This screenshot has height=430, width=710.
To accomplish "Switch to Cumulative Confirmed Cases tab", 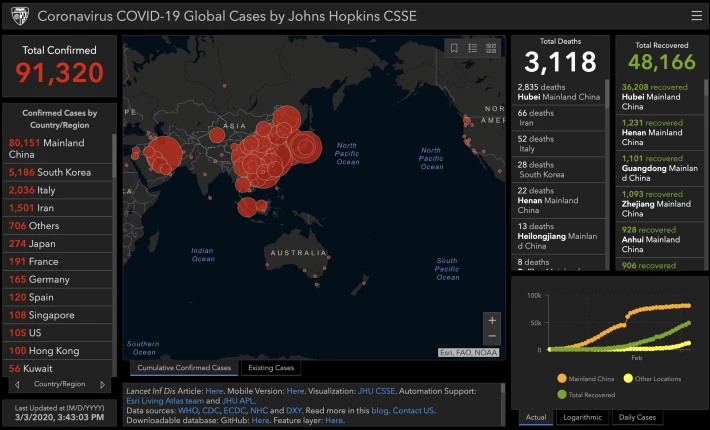I will click(184, 368).
